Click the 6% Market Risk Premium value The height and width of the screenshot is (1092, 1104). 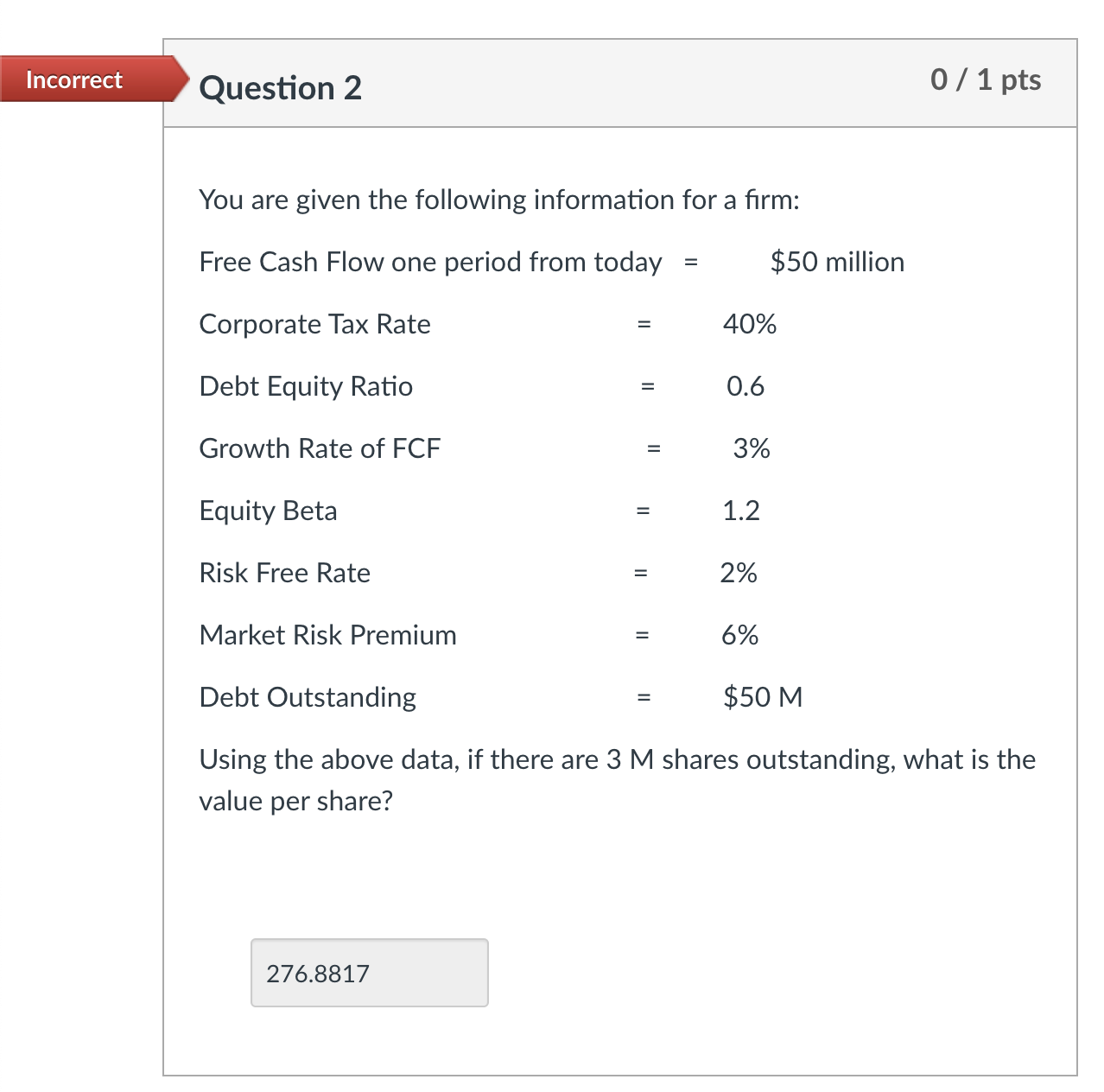tap(739, 635)
